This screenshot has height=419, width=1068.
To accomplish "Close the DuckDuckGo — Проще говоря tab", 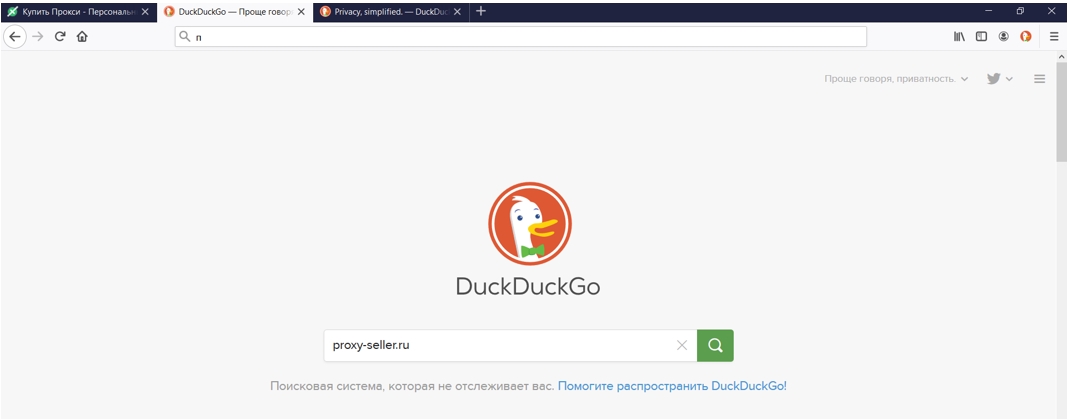I will [301, 12].
